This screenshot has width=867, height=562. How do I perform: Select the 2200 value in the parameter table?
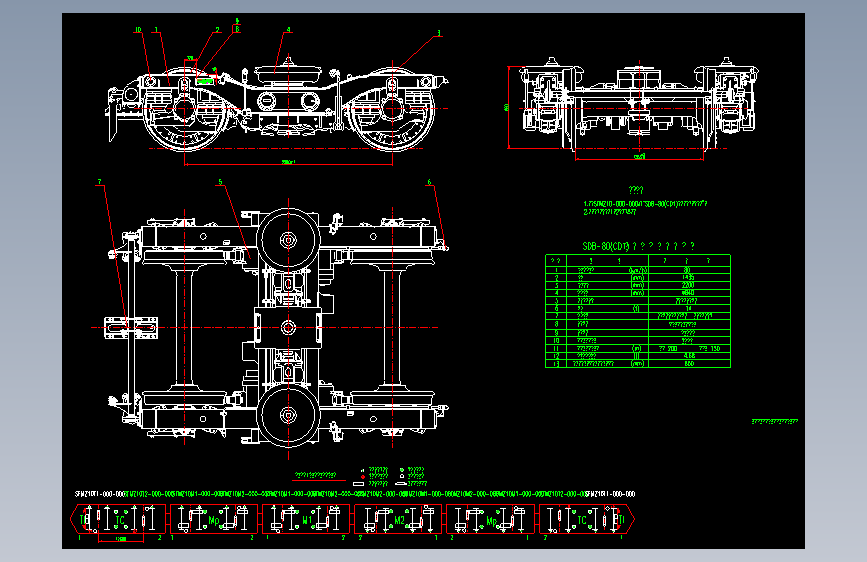(688, 285)
